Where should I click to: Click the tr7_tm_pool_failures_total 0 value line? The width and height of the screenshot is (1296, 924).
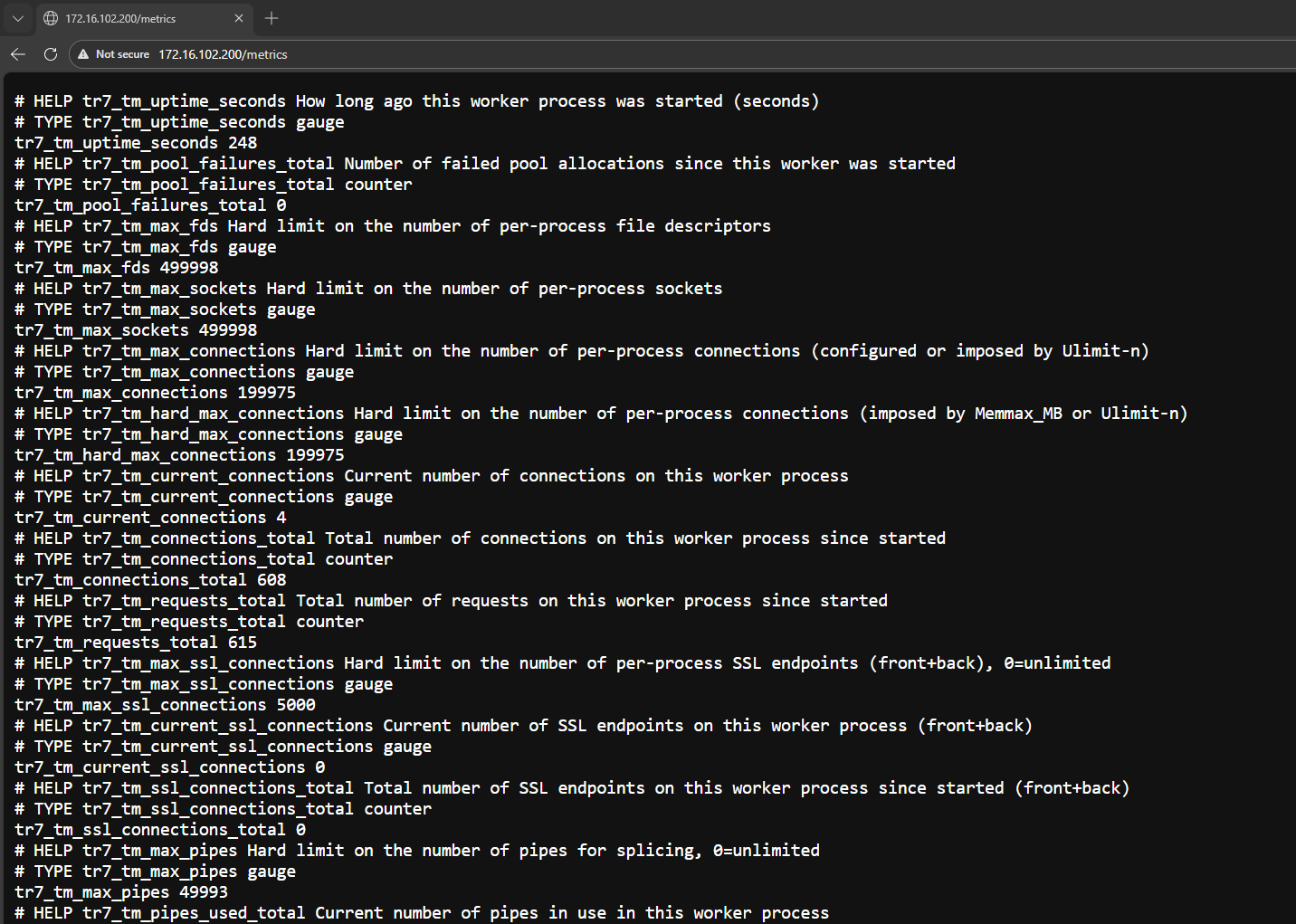tap(150, 205)
